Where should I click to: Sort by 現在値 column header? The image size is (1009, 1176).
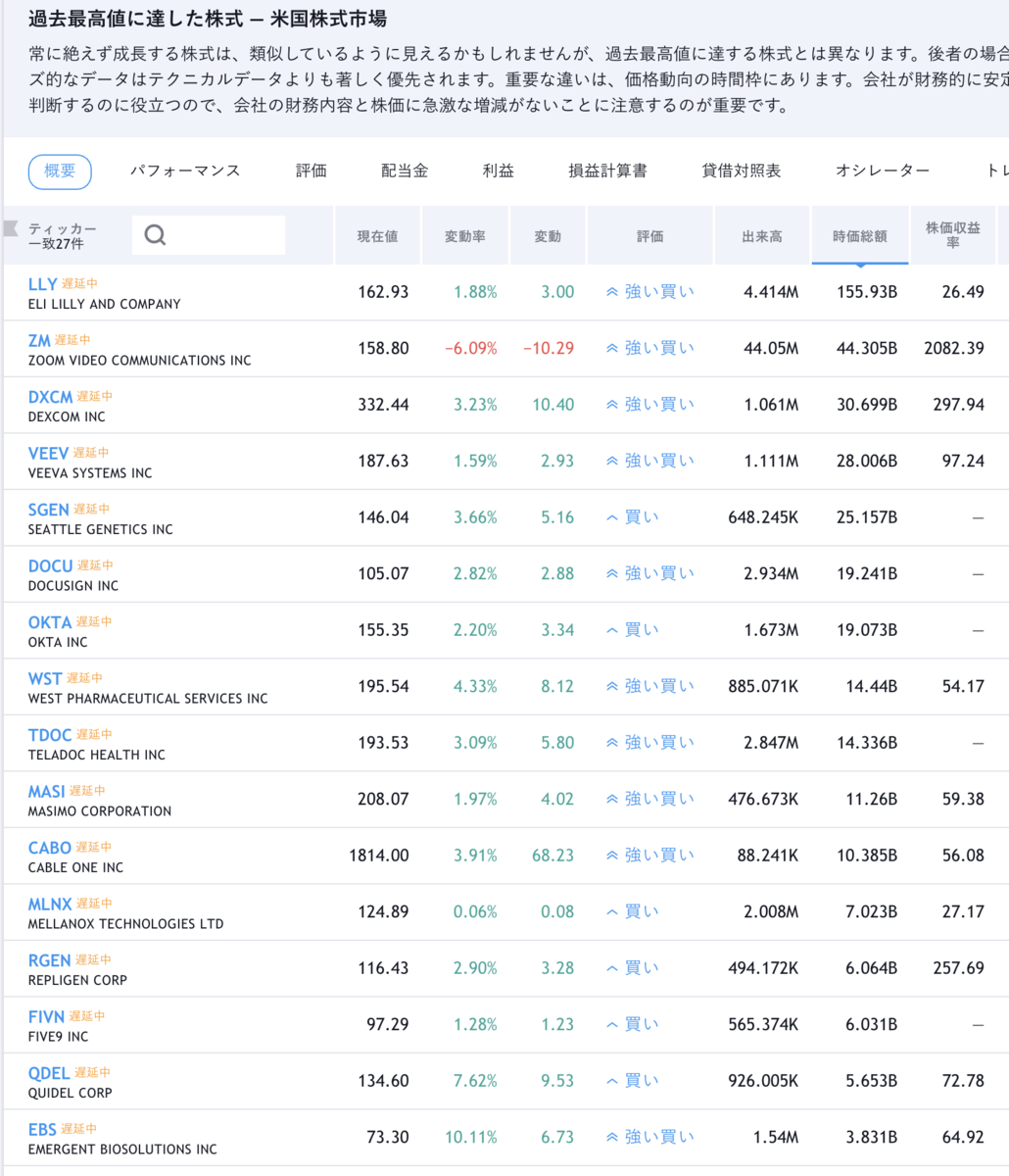pos(377,235)
